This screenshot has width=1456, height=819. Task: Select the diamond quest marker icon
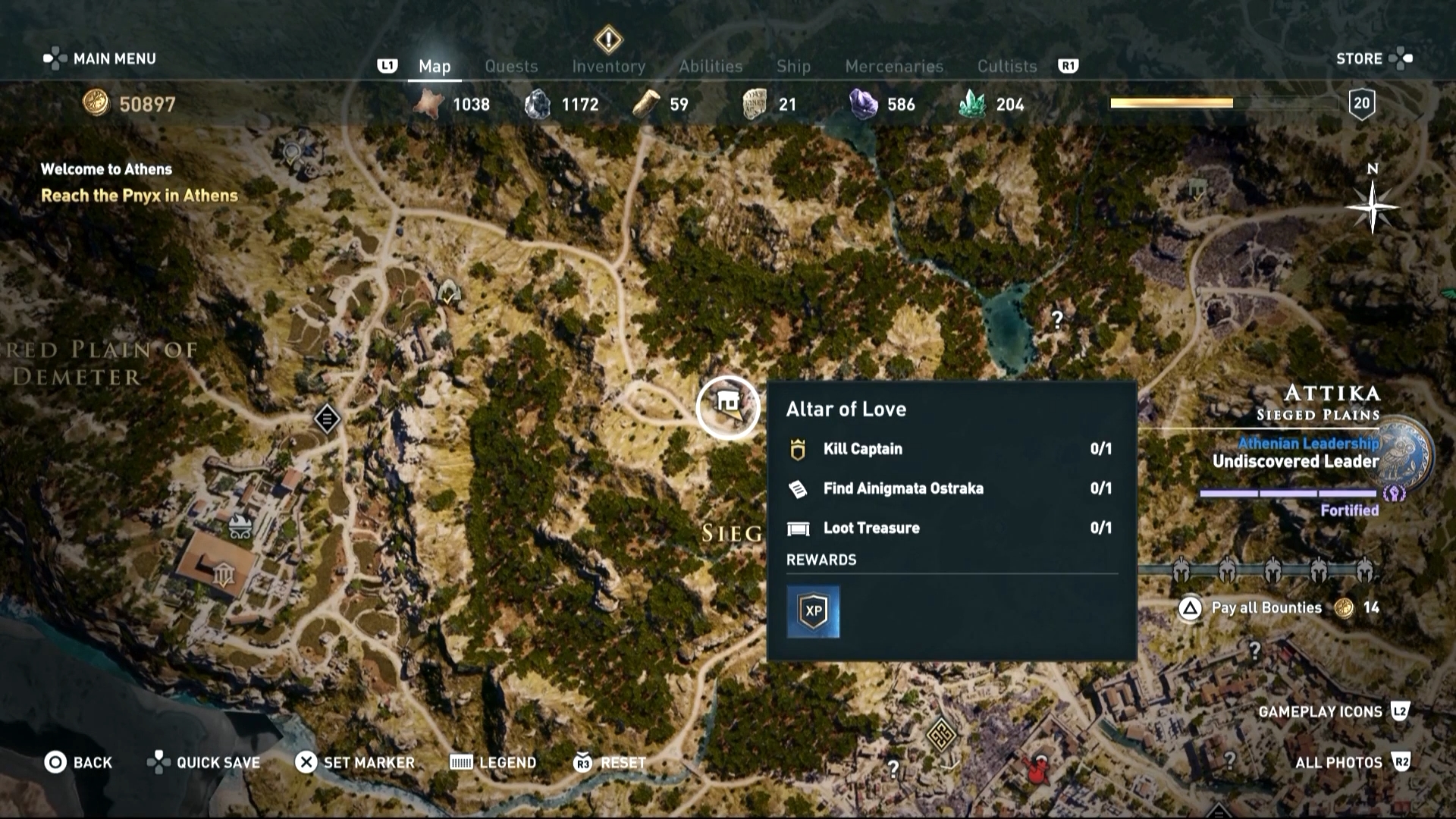[x=327, y=419]
